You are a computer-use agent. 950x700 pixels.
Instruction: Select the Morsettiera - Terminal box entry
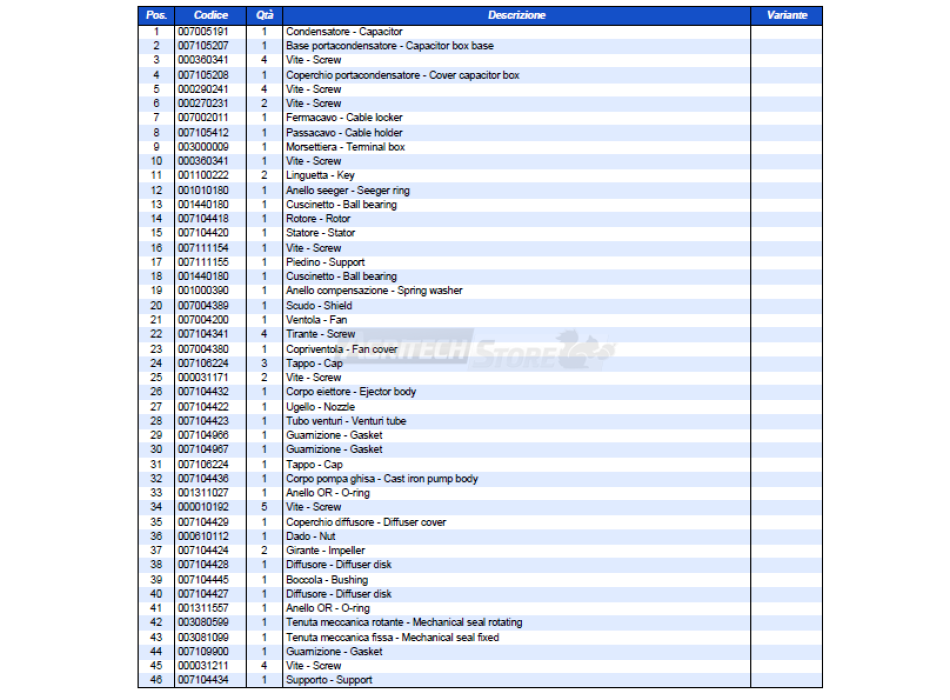pos(345,147)
